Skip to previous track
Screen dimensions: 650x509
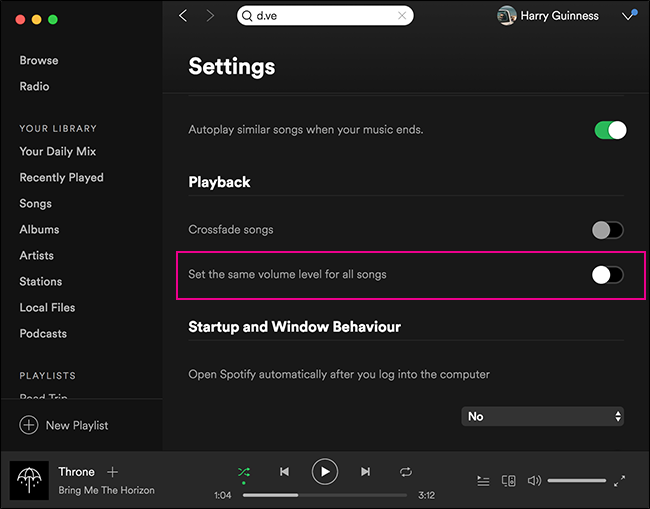(x=284, y=471)
